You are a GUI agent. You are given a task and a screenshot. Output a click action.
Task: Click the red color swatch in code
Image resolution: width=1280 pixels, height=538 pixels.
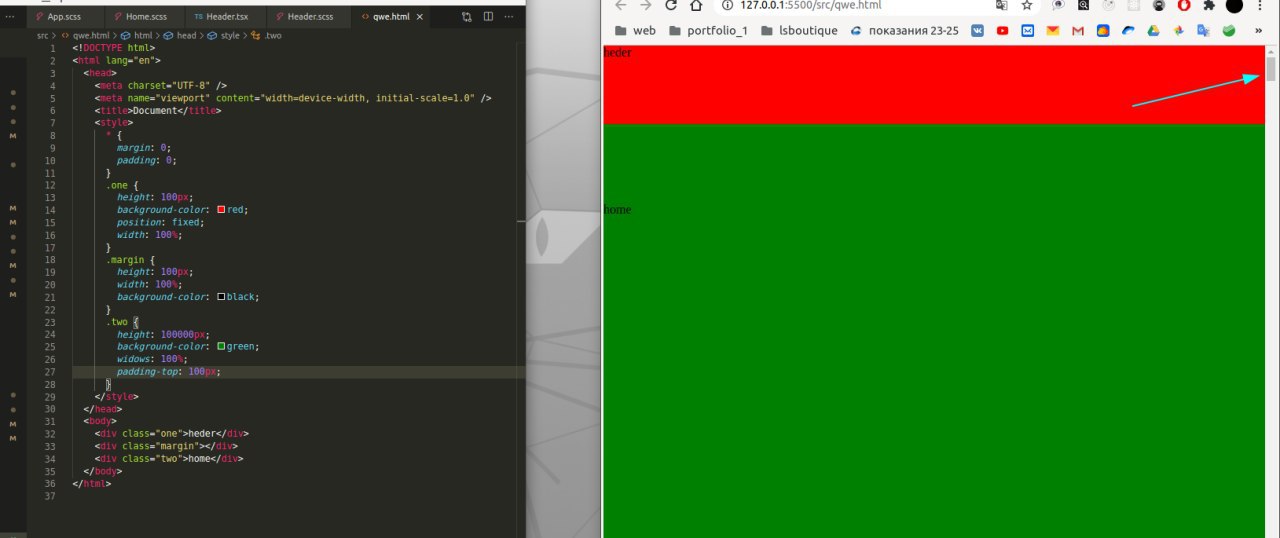(x=221, y=210)
